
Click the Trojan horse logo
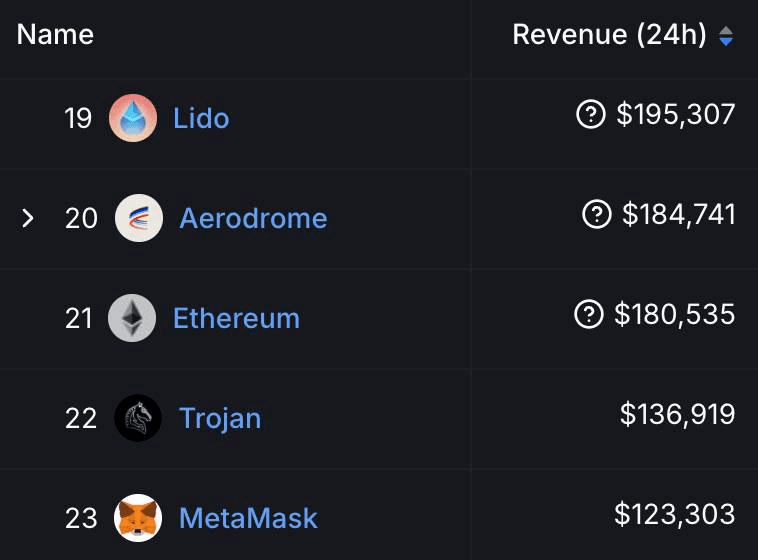click(138, 418)
